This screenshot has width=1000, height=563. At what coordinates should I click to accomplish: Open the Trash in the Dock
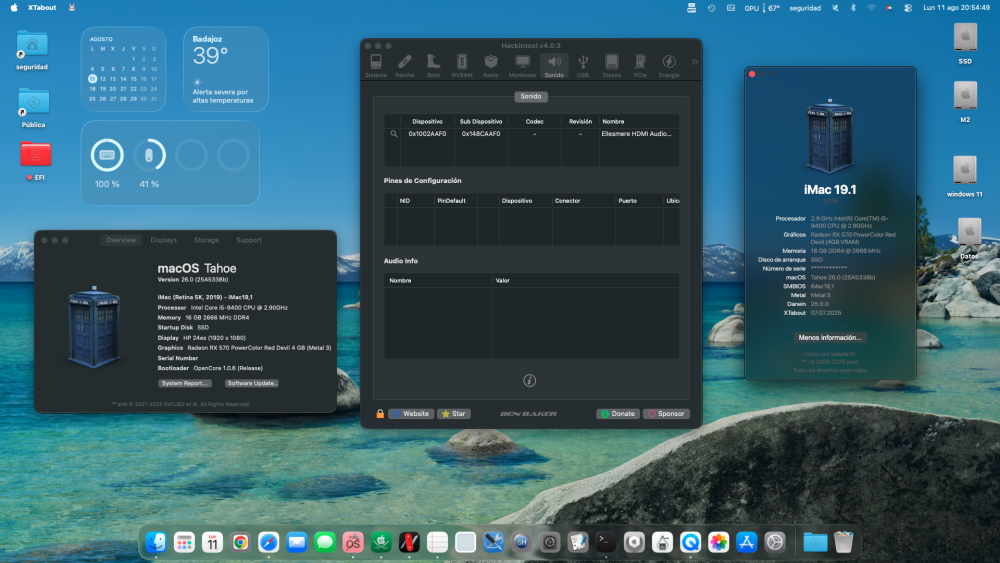click(843, 542)
